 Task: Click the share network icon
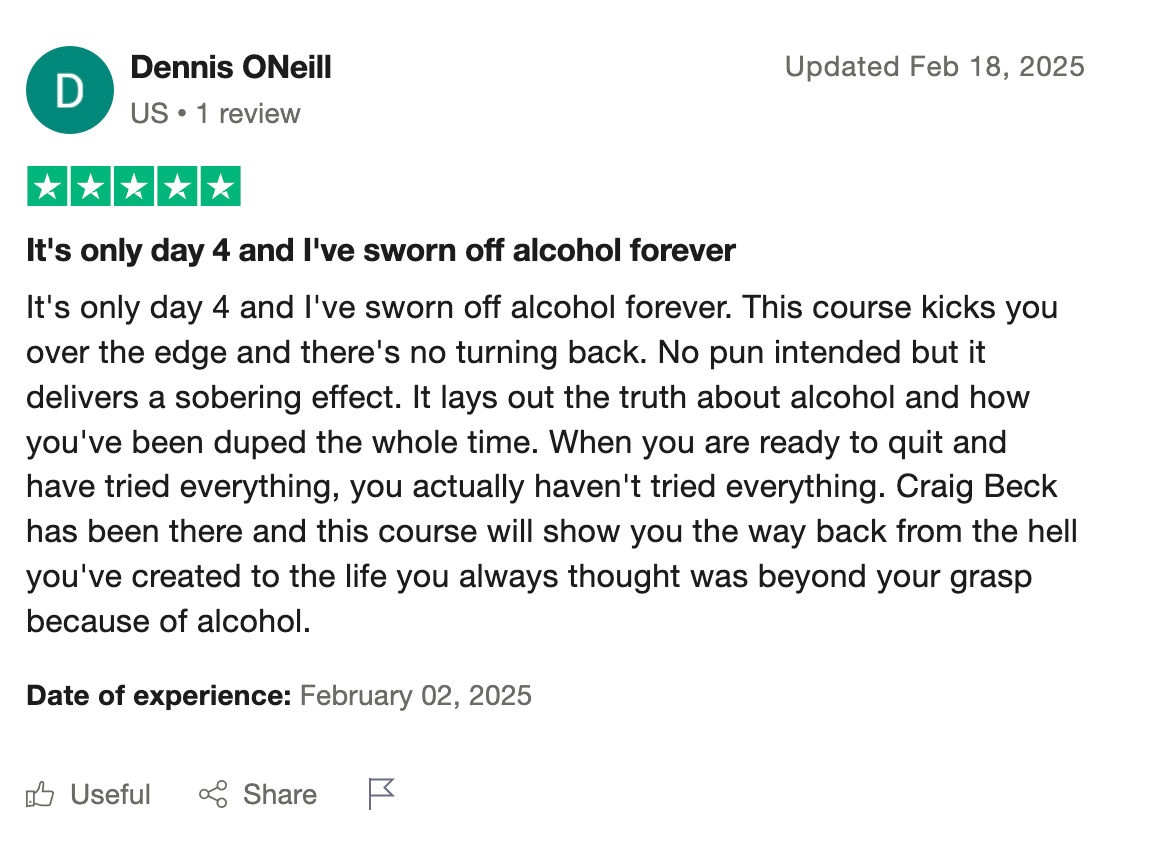213,795
